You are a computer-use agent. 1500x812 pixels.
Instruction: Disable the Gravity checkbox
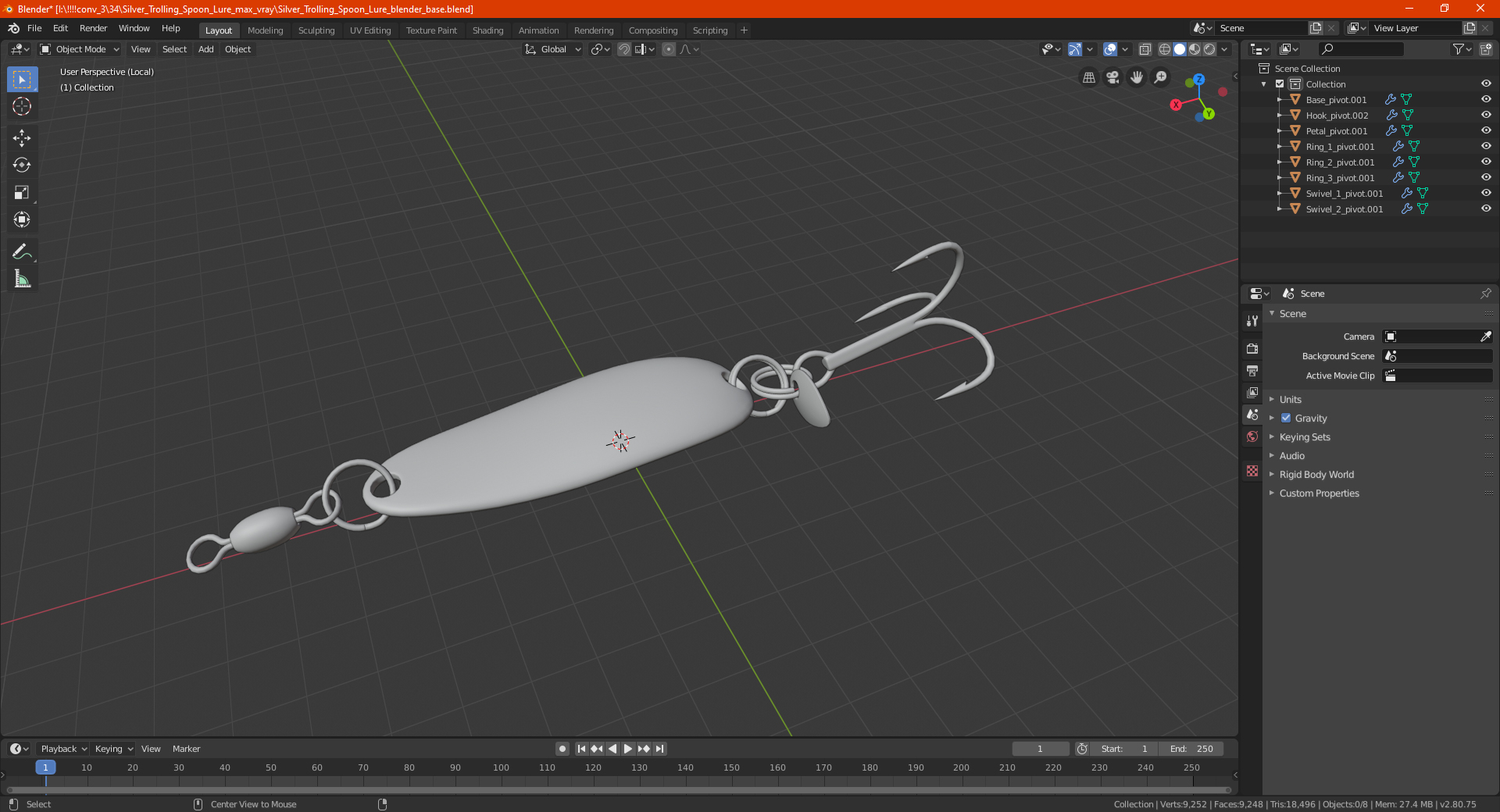click(1286, 418)
